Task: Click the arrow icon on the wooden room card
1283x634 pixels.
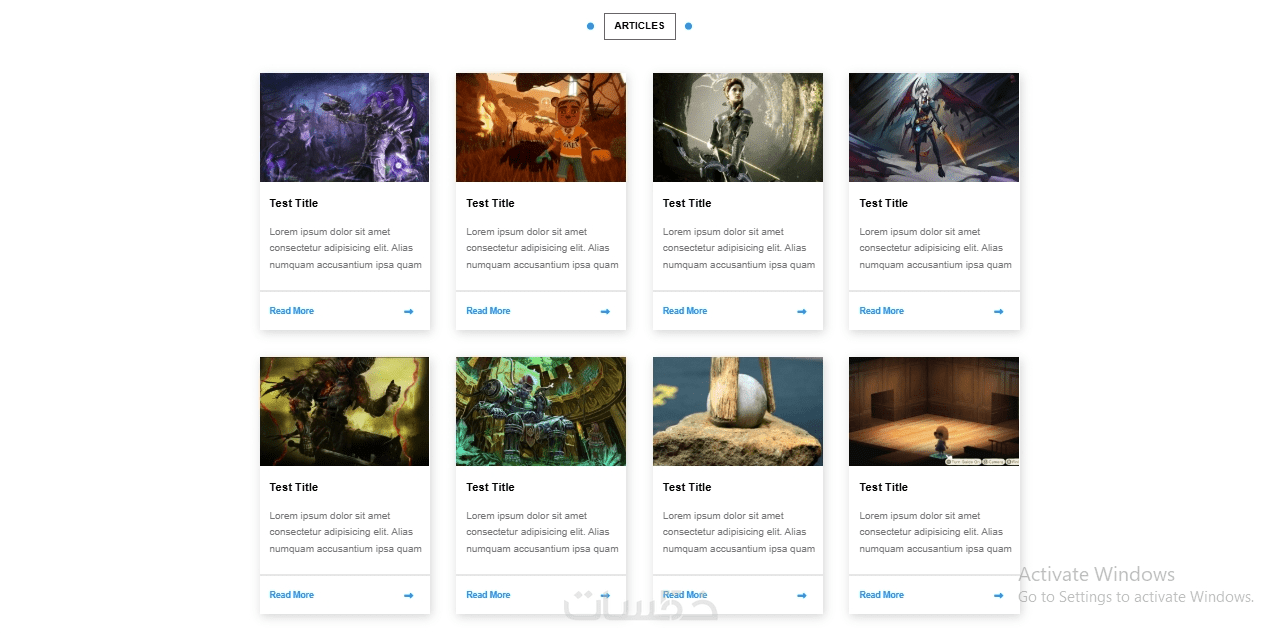Action: [x=998, y=595]
